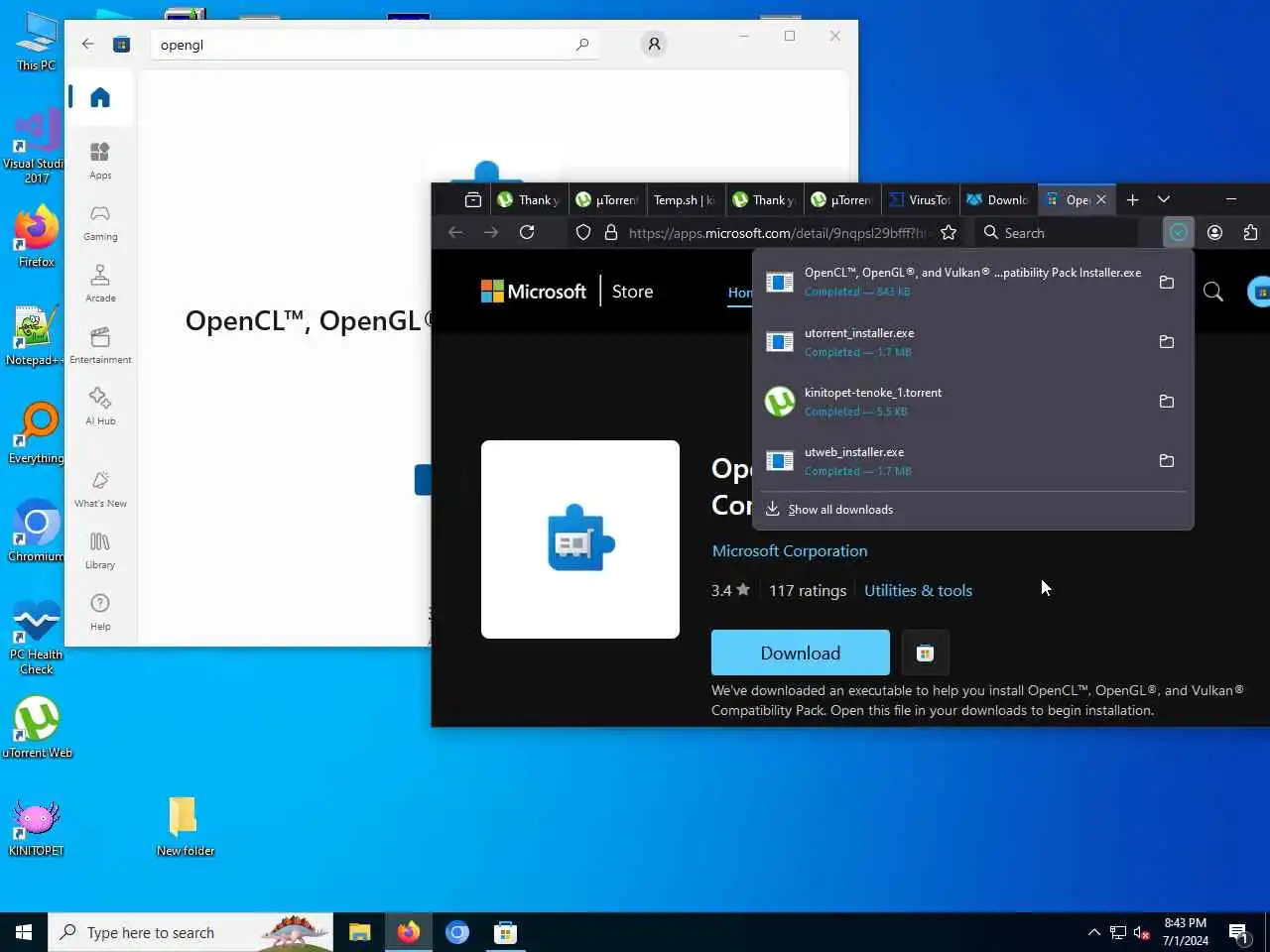The image size is (1270, 952).
Task: Show OpenCL Compatibility Pack Installer.exe in folder
Action: click(1167, 282)
